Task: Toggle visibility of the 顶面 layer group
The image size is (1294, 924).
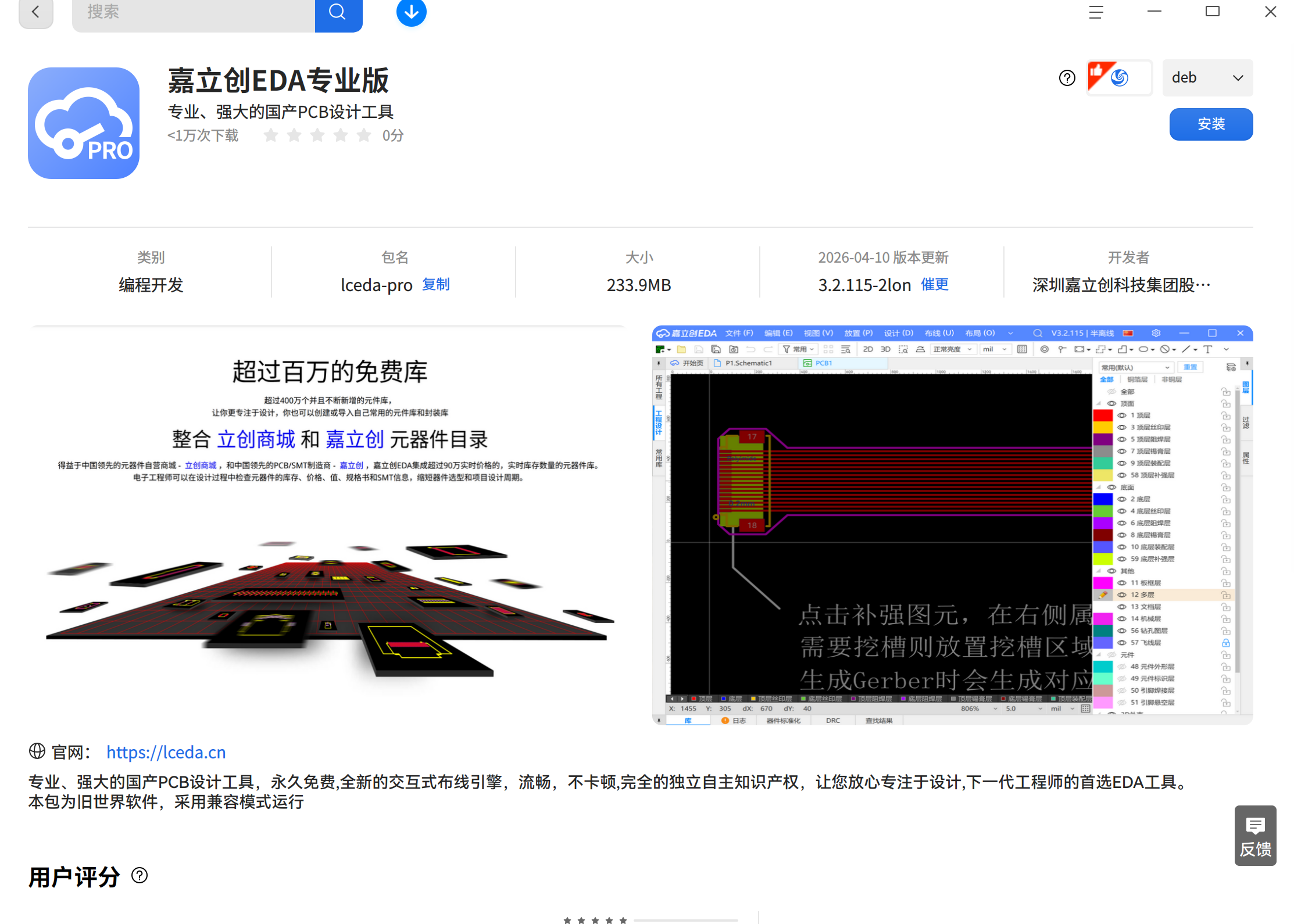Action: coord(1111,403)
